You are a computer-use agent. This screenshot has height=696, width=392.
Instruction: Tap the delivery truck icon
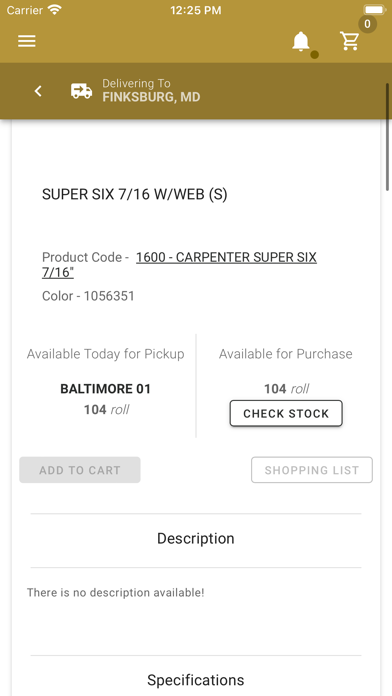coord(82,91)
